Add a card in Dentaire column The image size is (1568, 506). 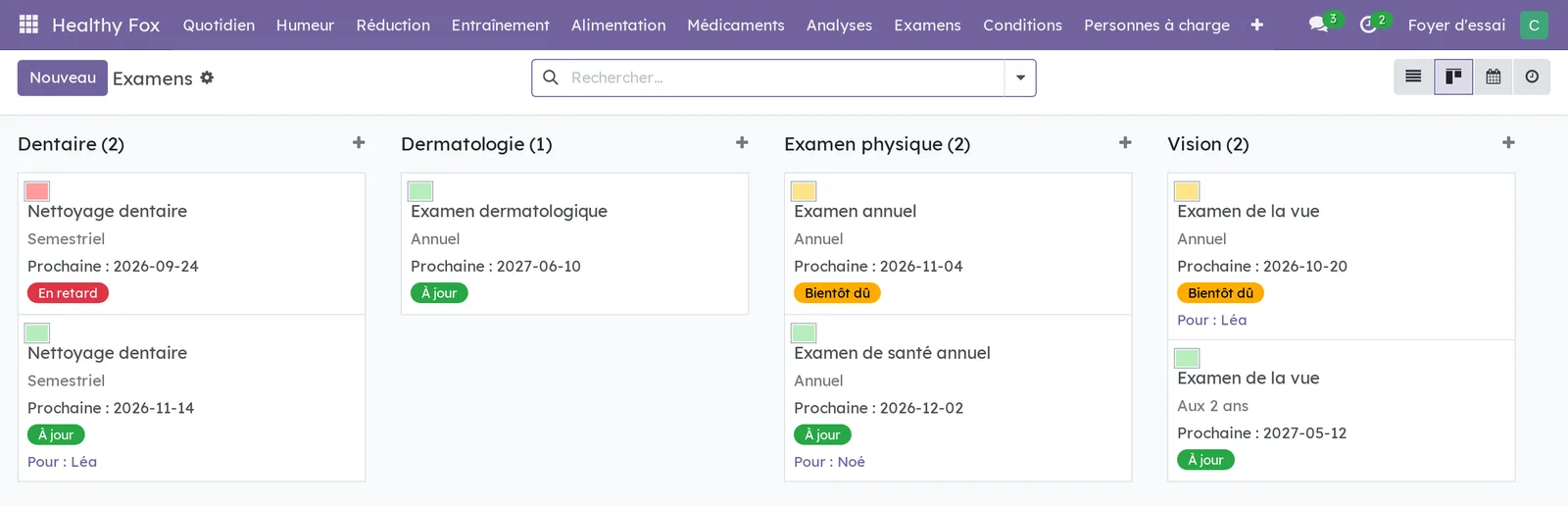(x=359, y=143)
